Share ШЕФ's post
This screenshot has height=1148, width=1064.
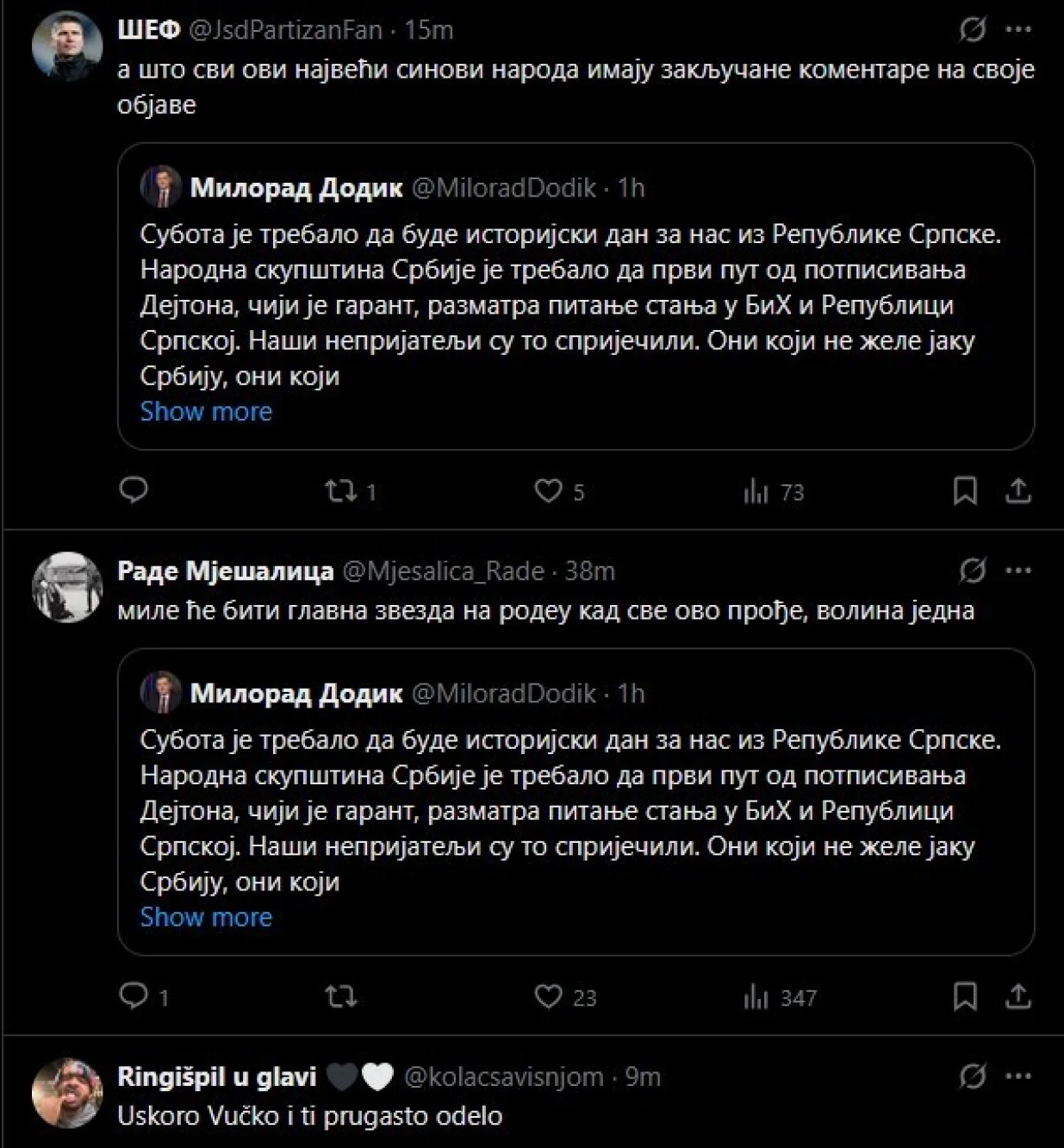point(1018,491)
